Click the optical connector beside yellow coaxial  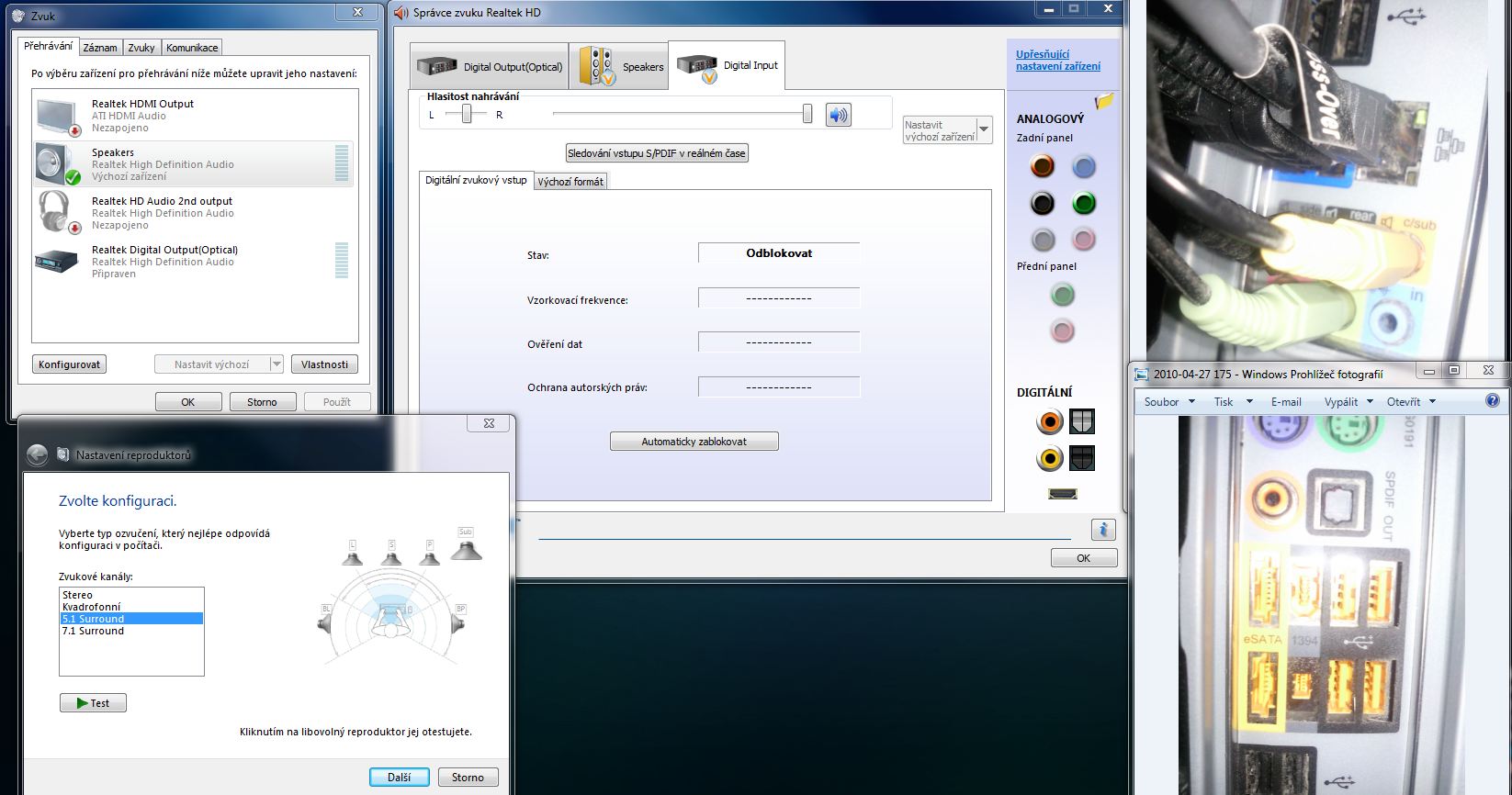click(1082, 458)
